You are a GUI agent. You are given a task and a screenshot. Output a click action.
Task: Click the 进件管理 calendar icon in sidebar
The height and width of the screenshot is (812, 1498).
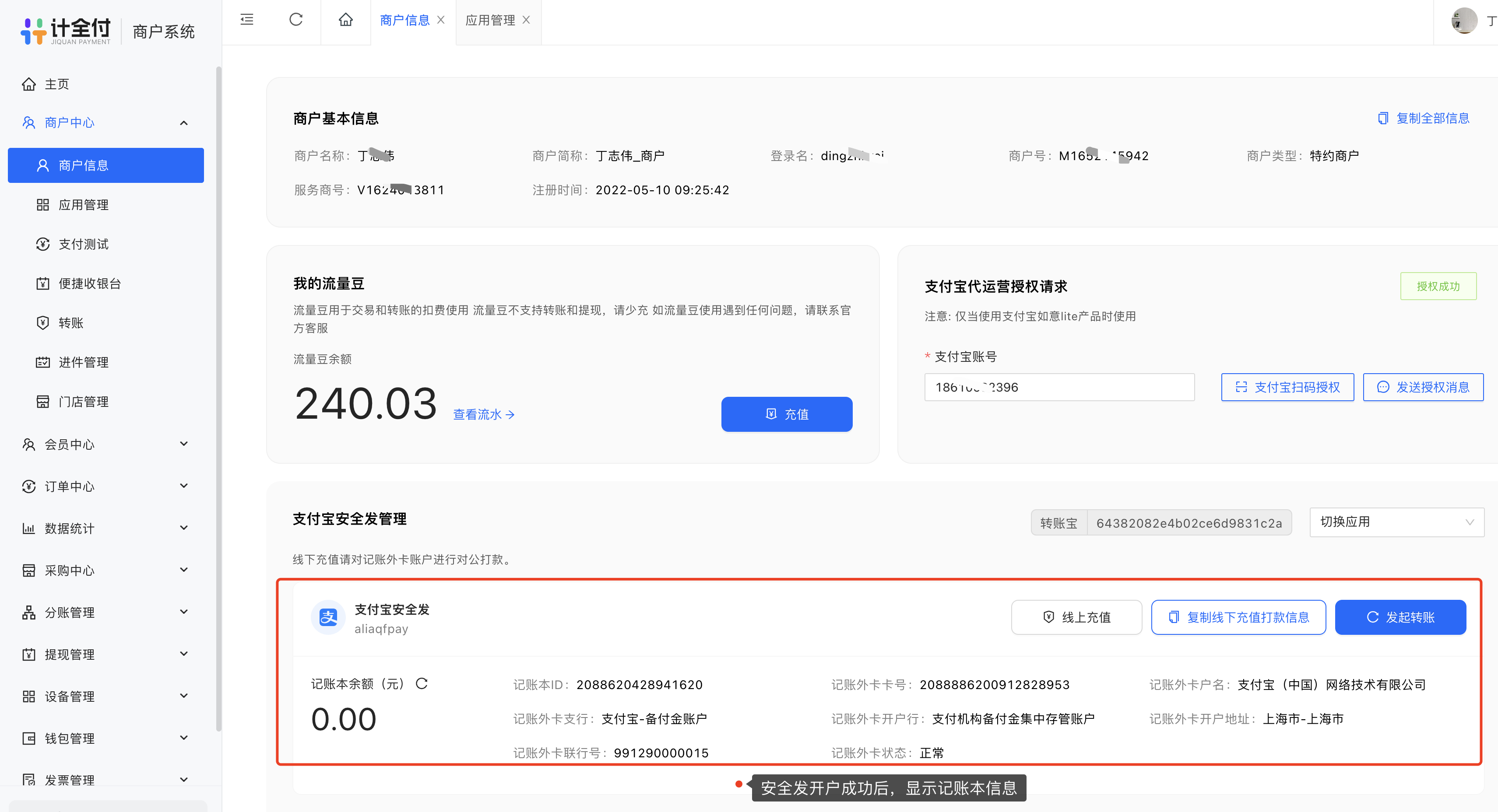42,362
